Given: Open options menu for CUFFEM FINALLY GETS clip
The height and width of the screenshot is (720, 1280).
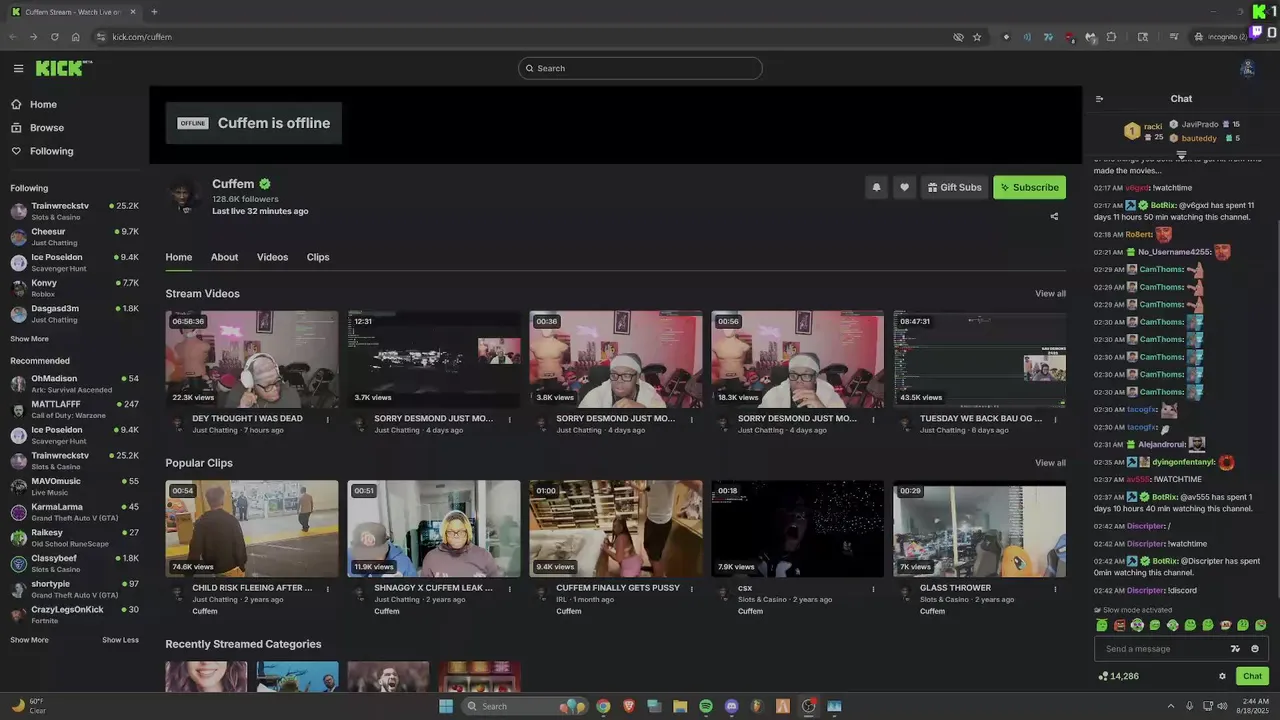Looking at the screenshot, I should click(691, 589).
